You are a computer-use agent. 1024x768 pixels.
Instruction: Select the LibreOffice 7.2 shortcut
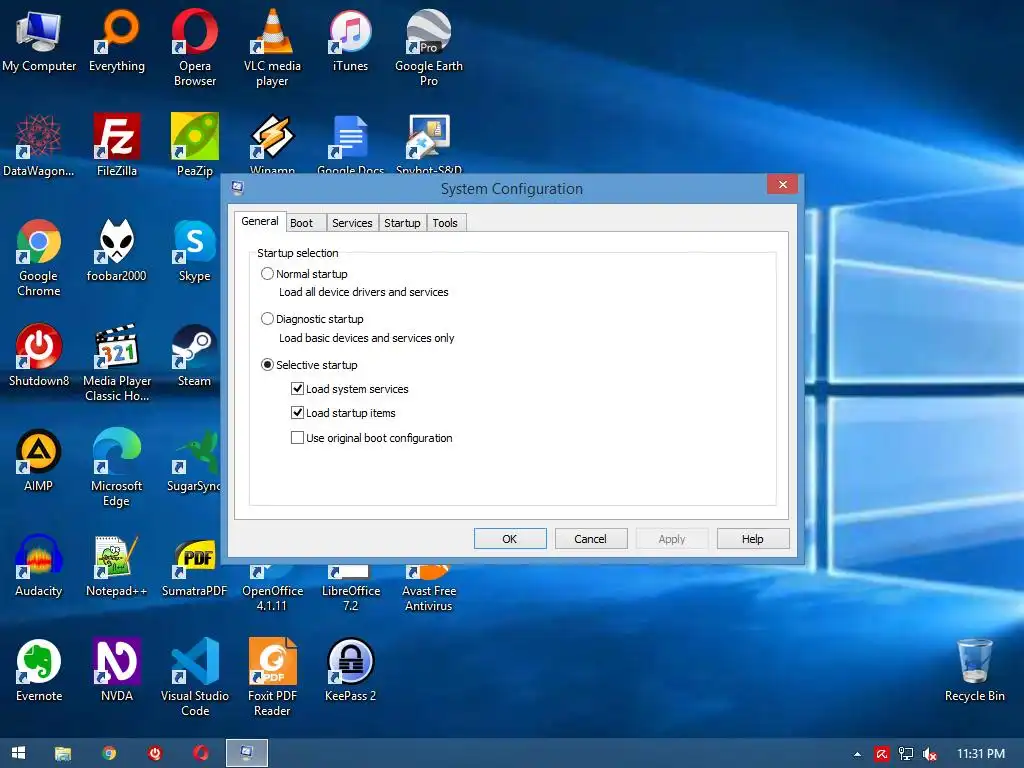point(351,588)
